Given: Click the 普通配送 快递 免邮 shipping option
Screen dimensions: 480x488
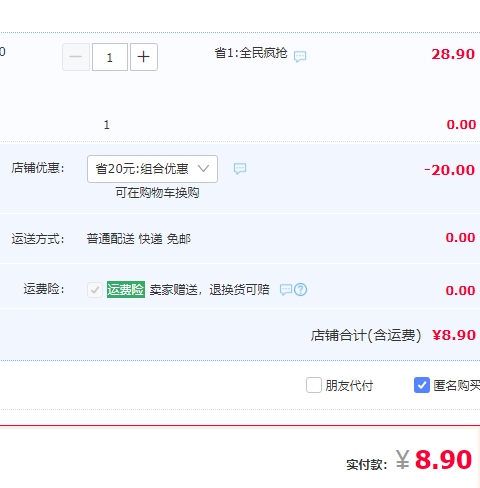Looking at the screenshot, I should click(x=139, y=239).
